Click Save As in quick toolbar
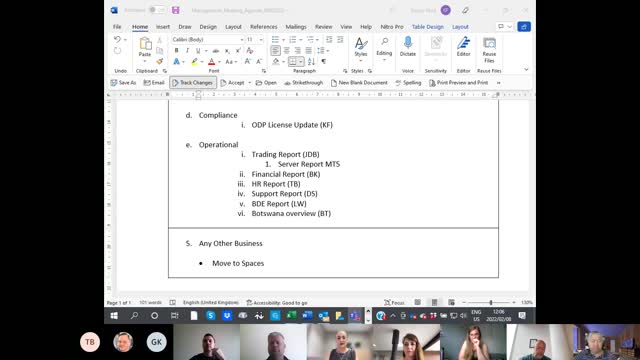This screenshot has width=640, height=360. [x=123, y=82]
